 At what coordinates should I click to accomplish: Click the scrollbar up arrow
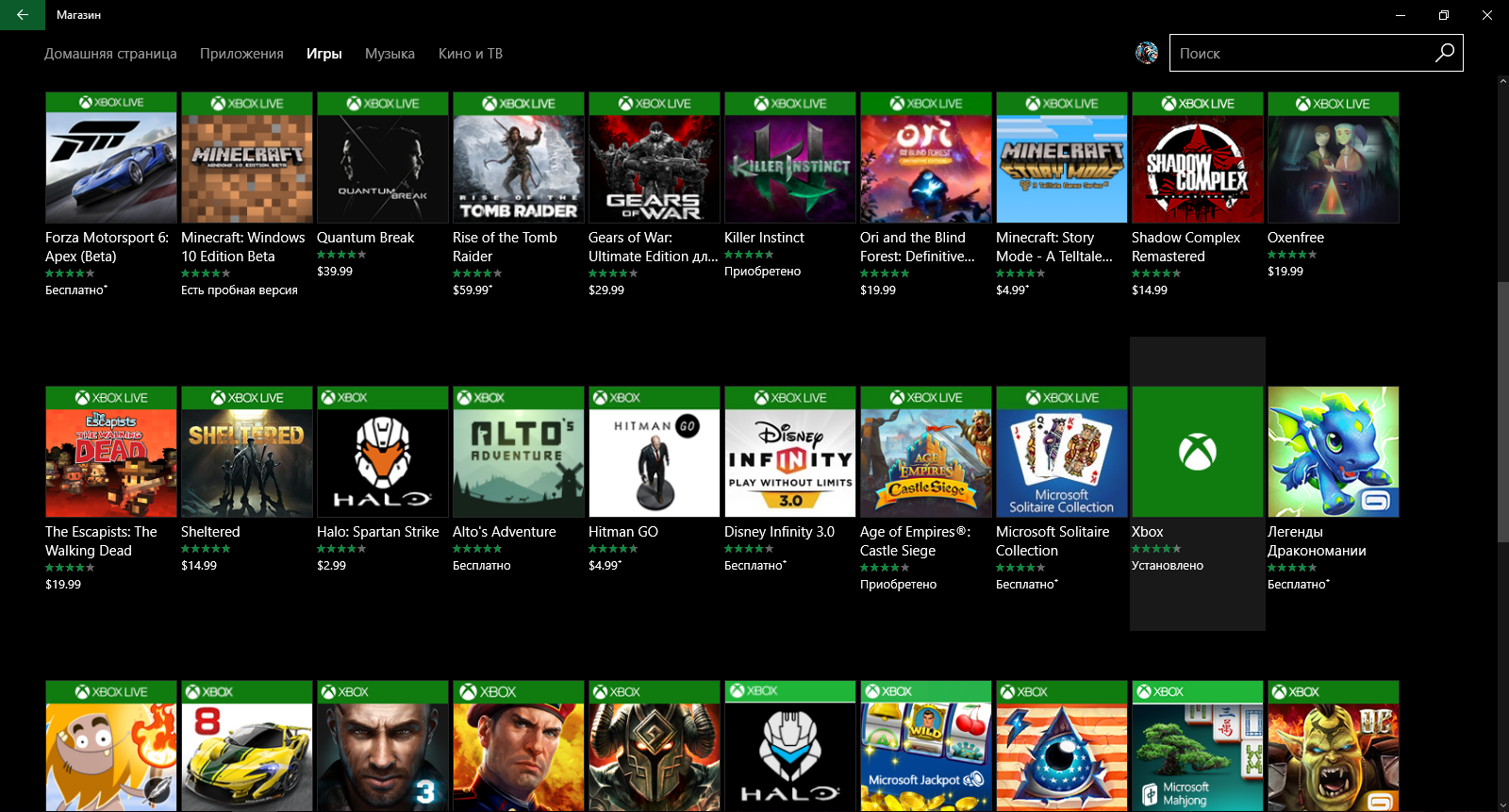coord(1503,82)
